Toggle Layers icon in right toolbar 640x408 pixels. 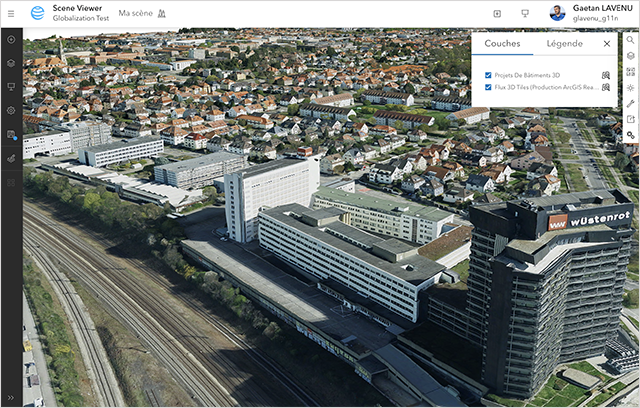[631, 56]
